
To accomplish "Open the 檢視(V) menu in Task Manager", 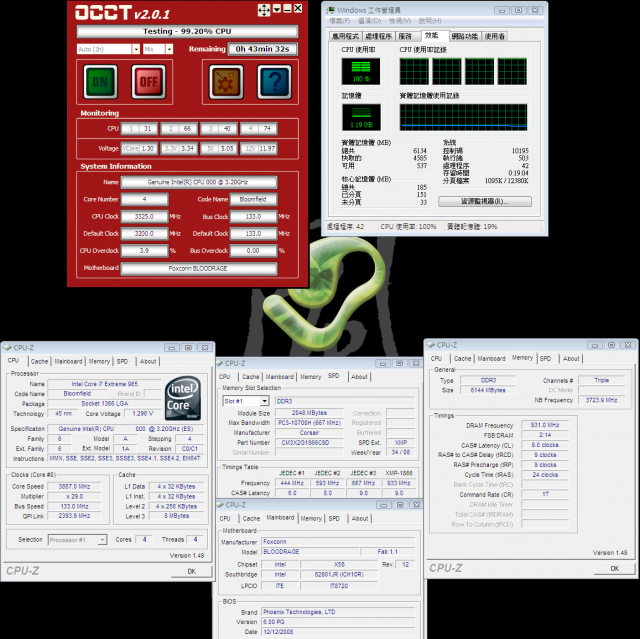I will [400, 21].
